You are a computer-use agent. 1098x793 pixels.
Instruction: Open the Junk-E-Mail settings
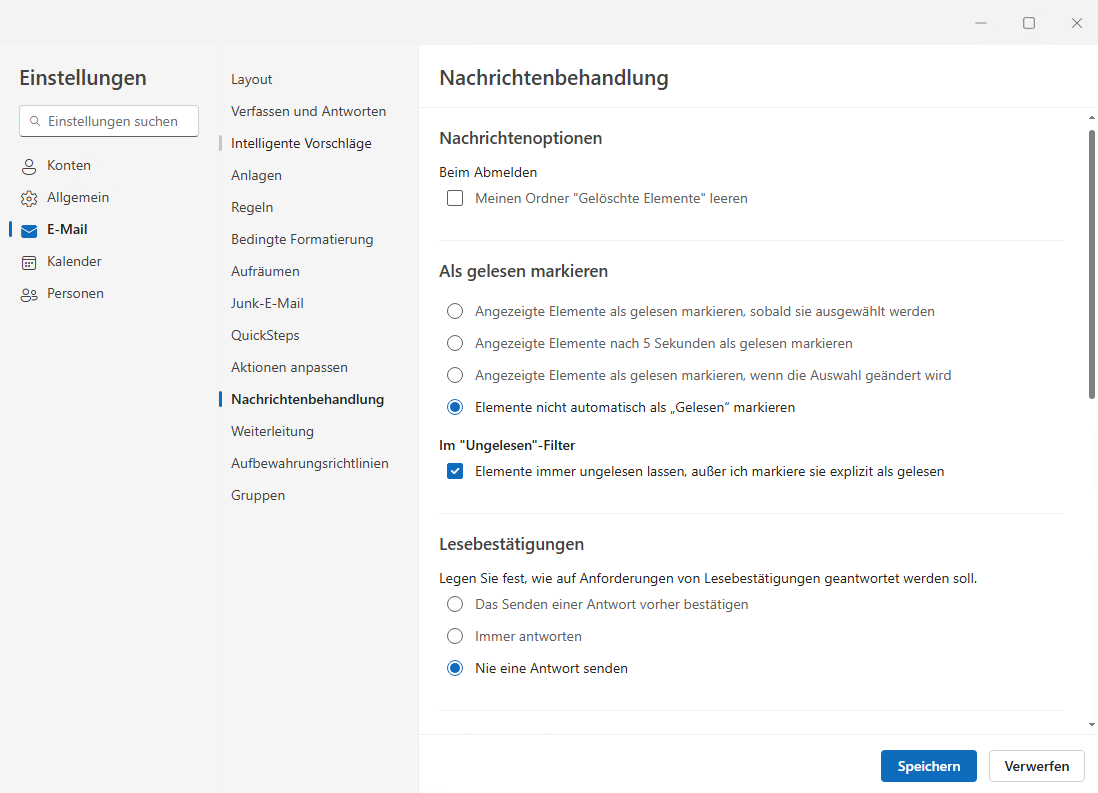tap(268, 303)
